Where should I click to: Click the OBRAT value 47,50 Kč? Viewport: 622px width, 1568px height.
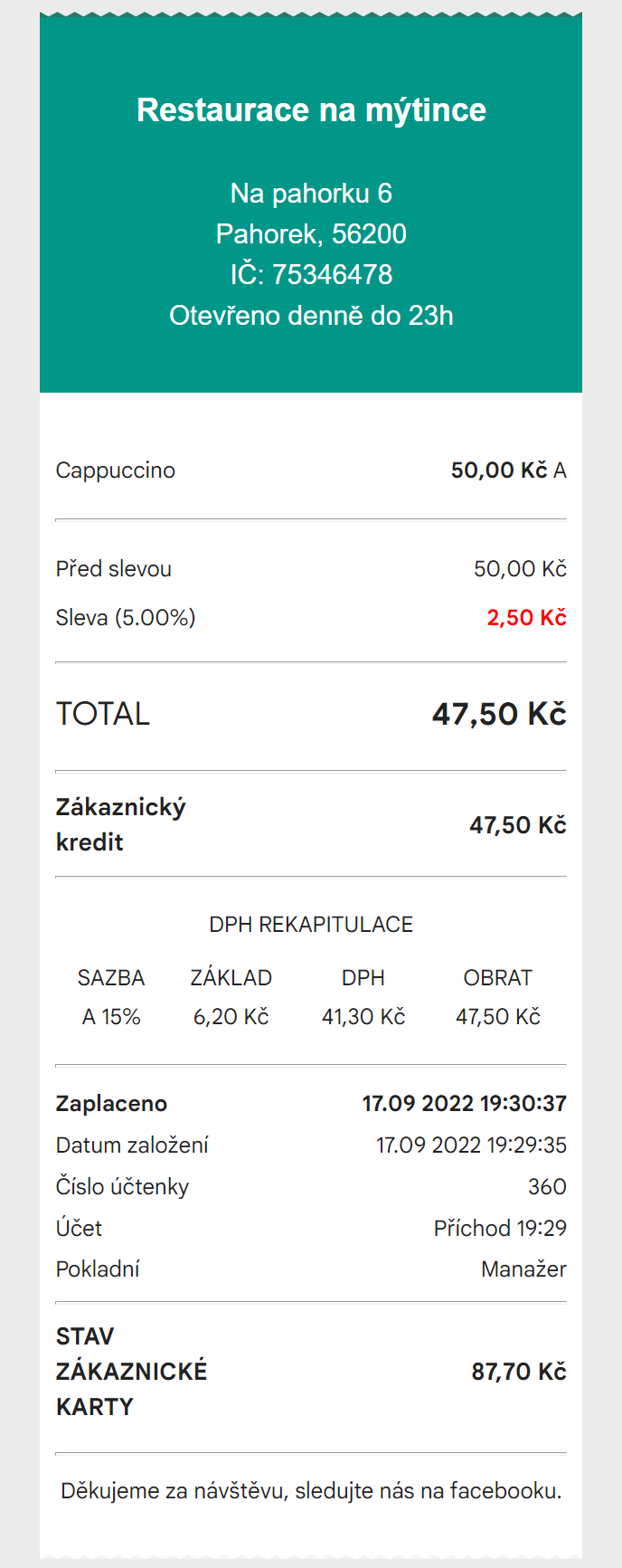point(498,1017)
